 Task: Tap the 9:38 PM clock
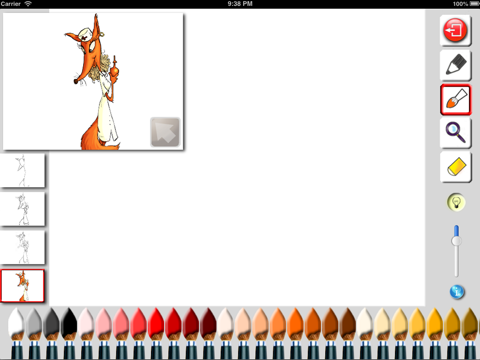point(240,4)
